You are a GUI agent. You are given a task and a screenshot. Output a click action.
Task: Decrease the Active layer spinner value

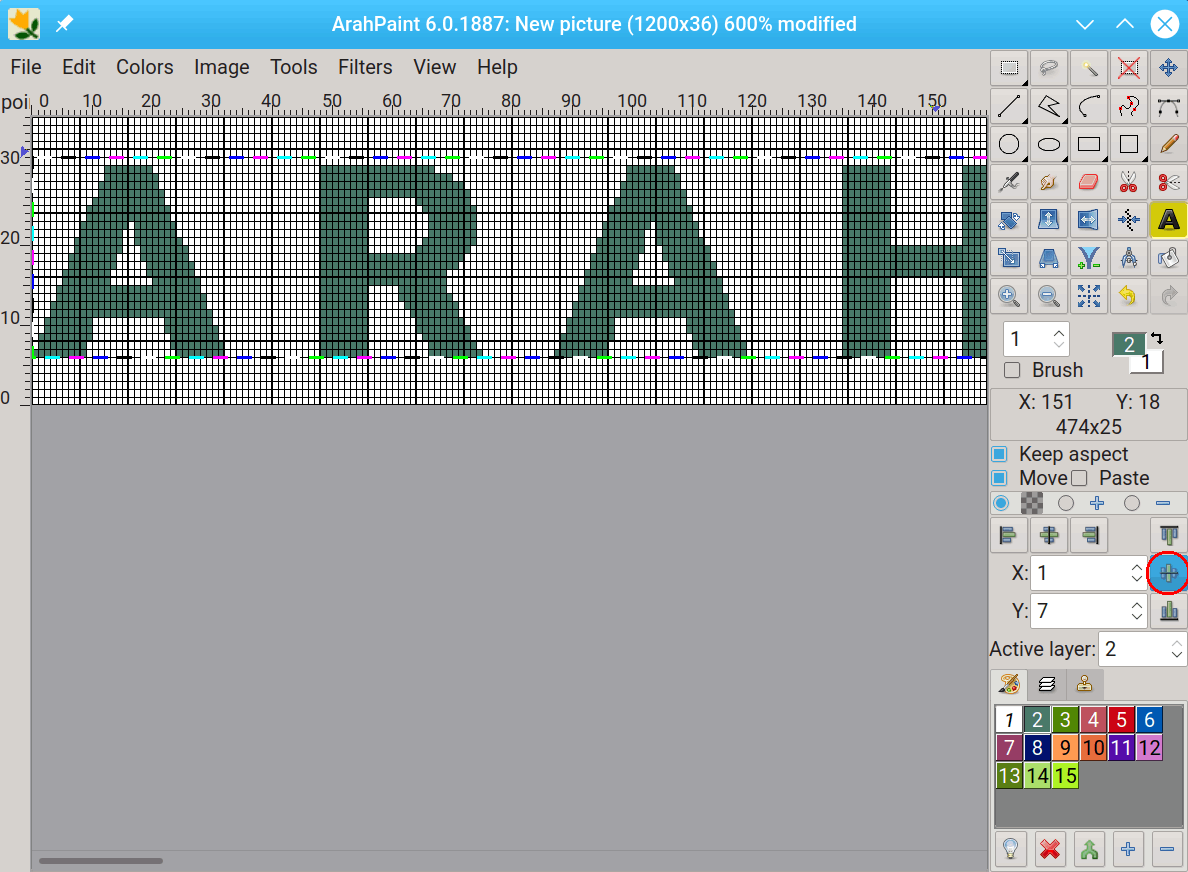pos(1176,655)
